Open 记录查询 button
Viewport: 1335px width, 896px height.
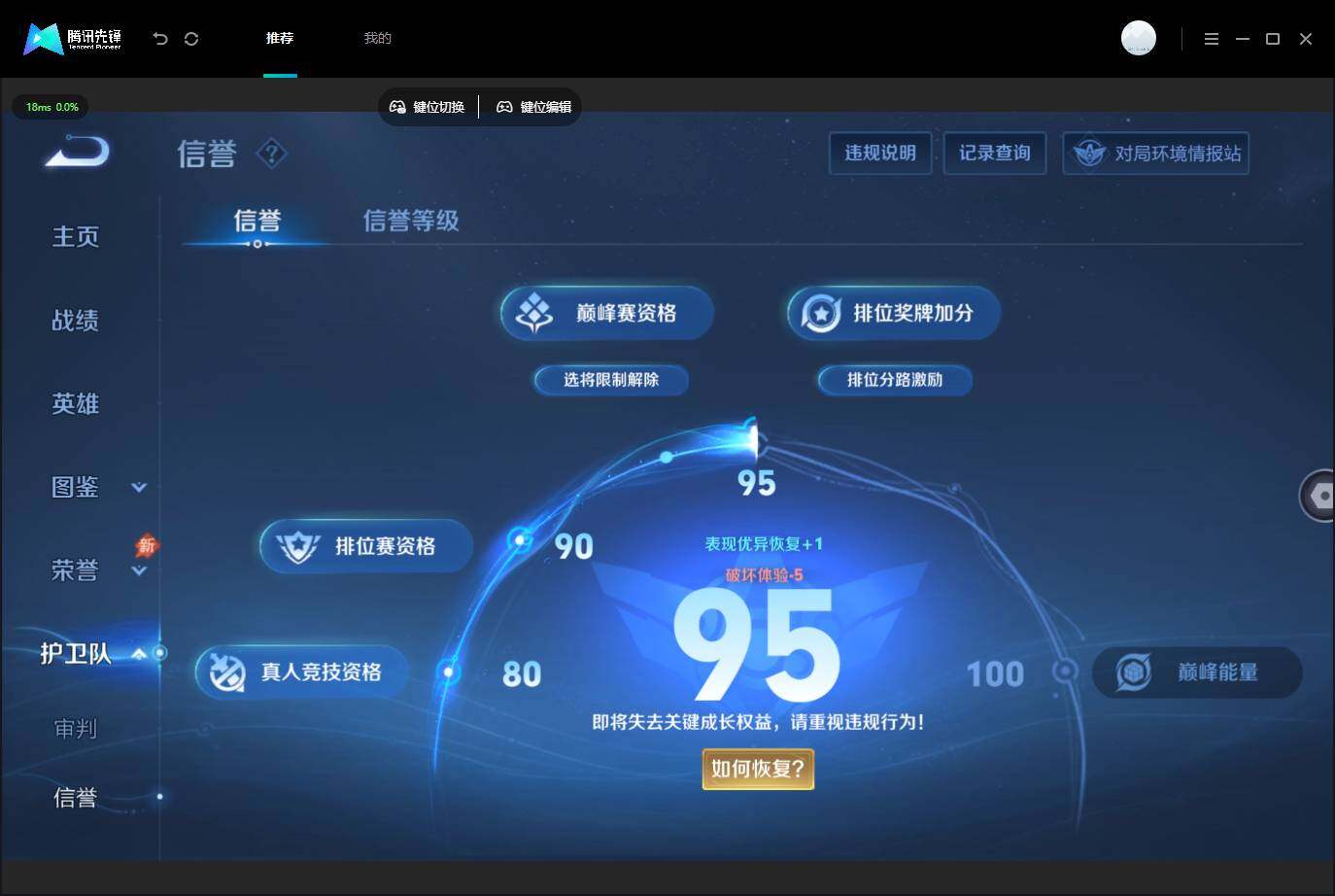[x=995, y=154]
